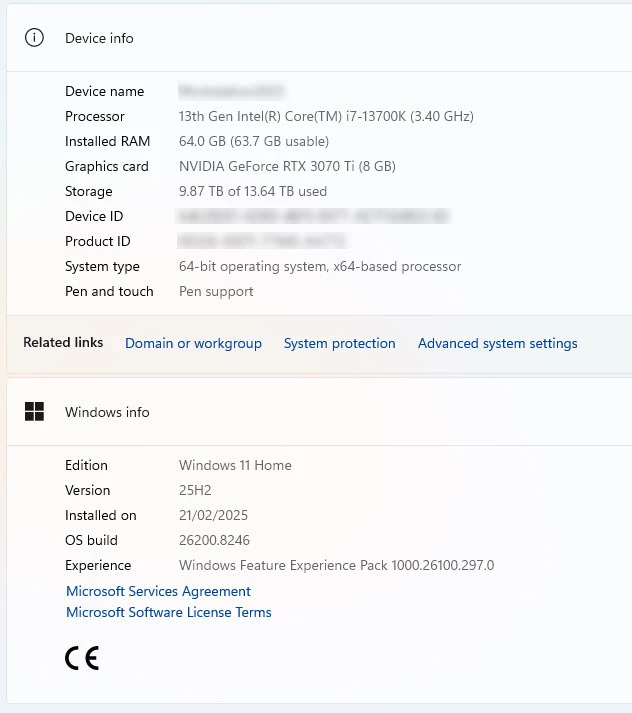Open Advanced system settings link

click(x=497, y=343)
